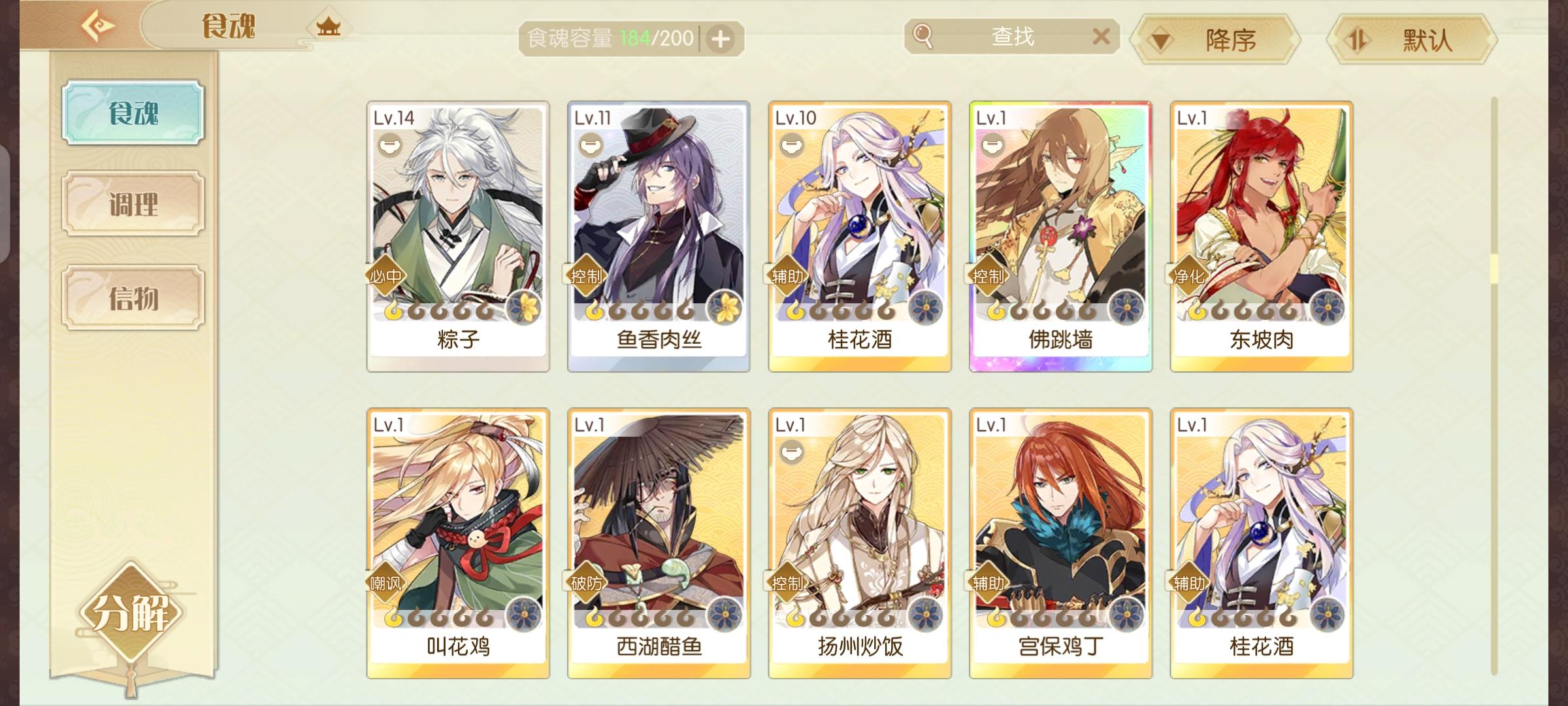Tap the 控制 role badge on 鱼香肉丝
This screenshot has height=706, width=1568.
tap(585, 276)
